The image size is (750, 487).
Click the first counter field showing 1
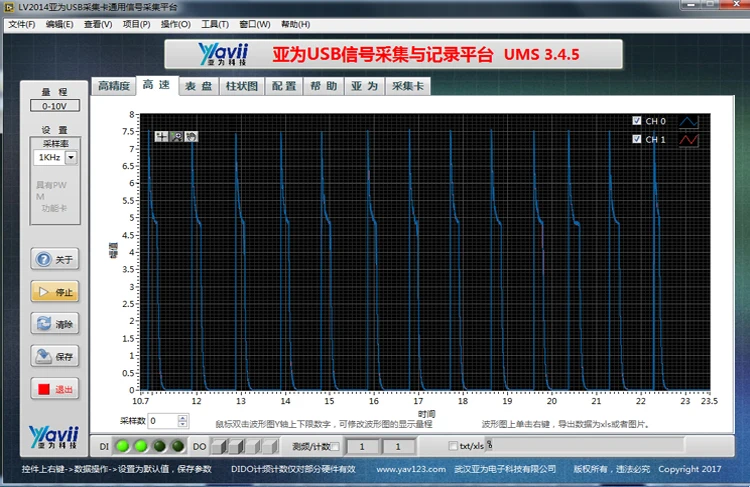[x=362, y=447]
